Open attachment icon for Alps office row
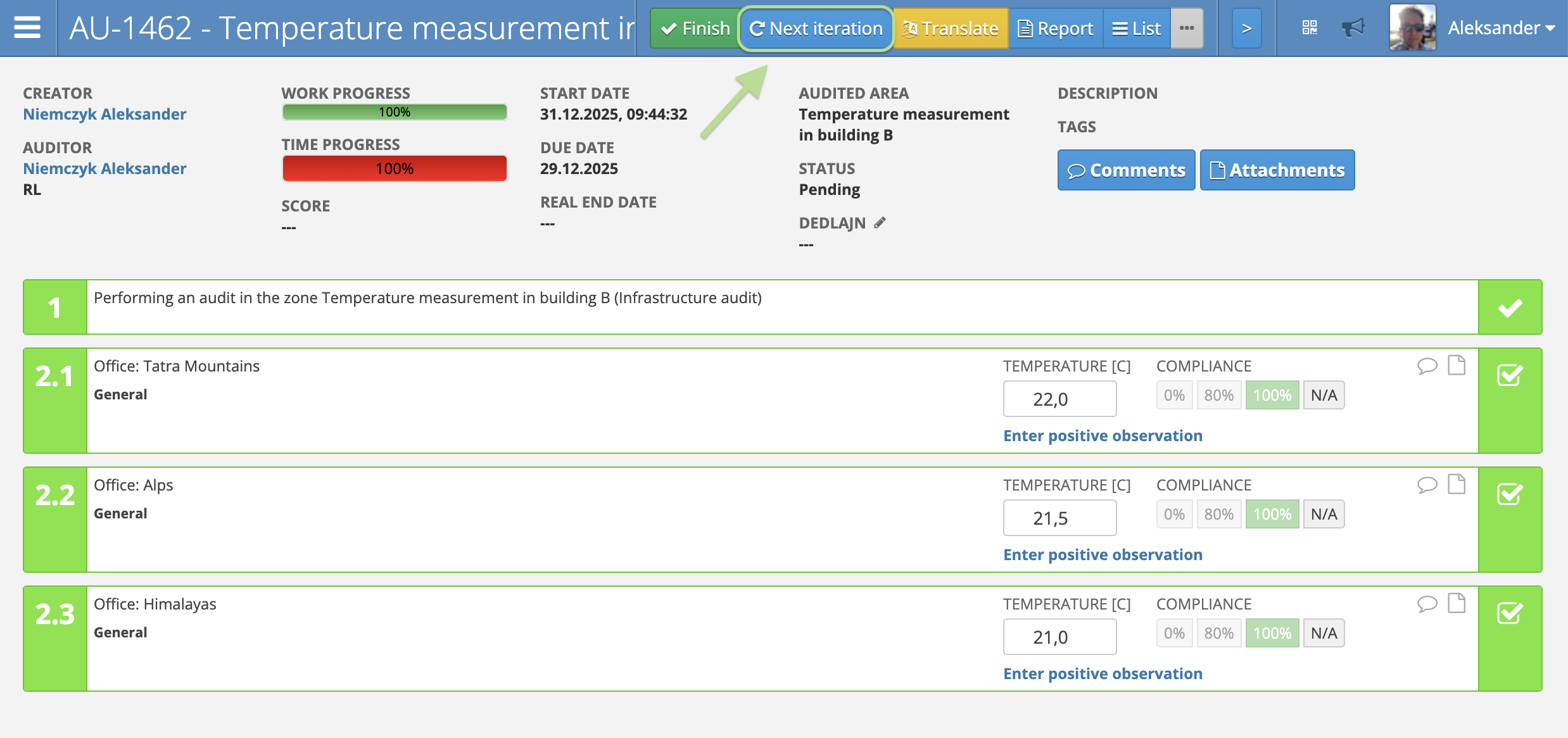The width and height of the screenshot is (1568, 738). click(1457, 485)
